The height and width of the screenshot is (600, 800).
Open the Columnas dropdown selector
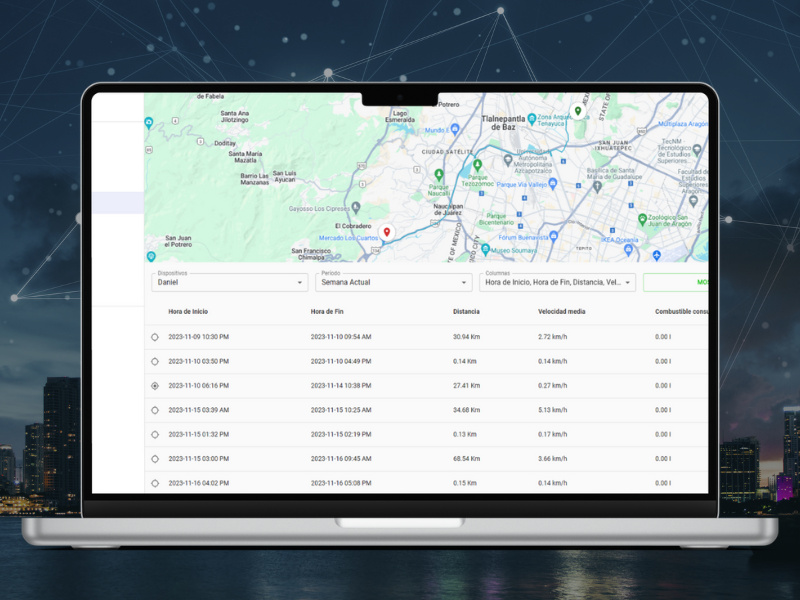(557, 282)
